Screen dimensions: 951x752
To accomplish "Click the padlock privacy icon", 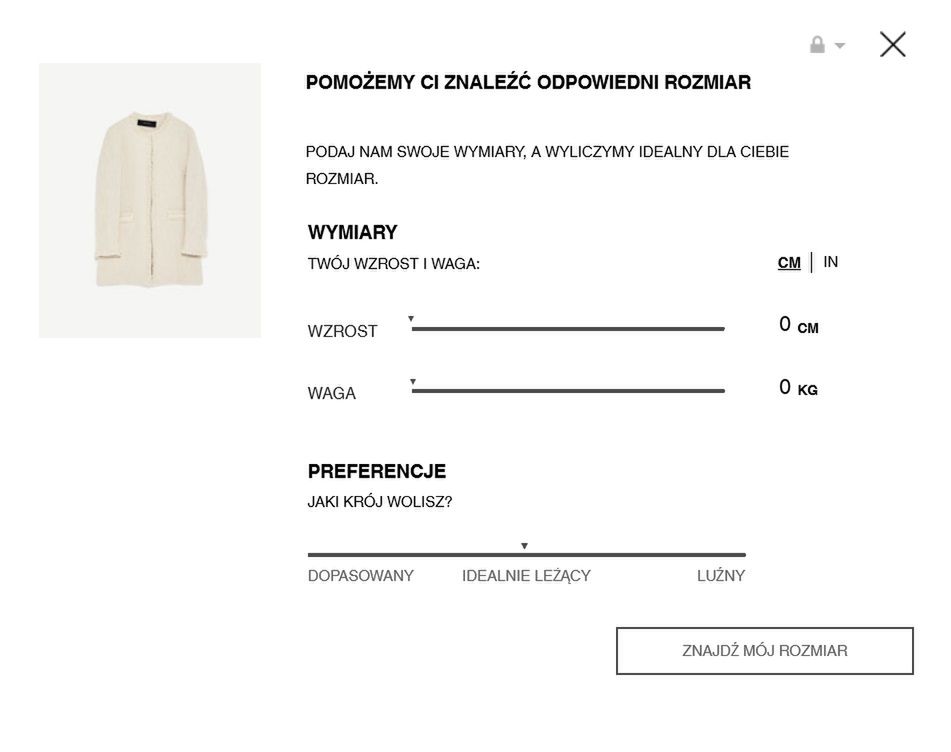I will pyautogui.click(x=817, y=45).
